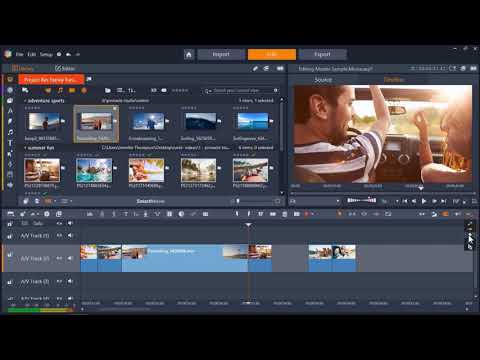Select the music note icon in sidebar

click(10, 132)
